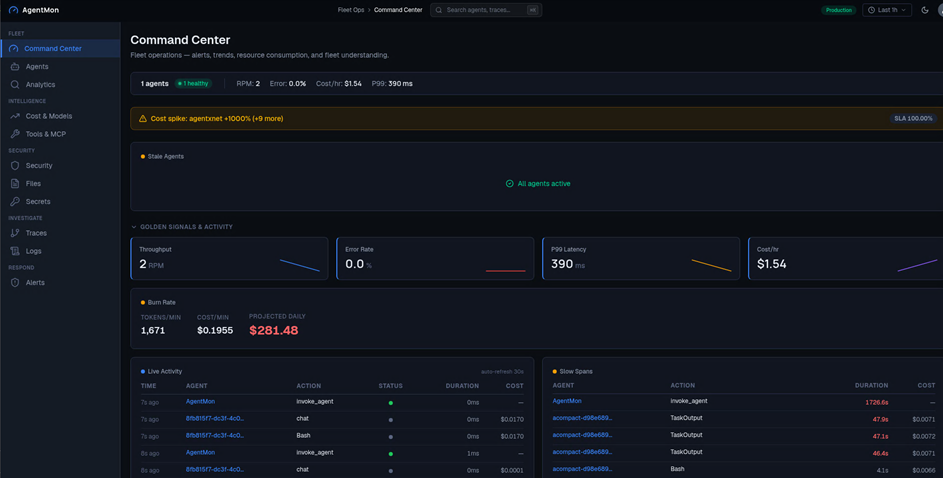Click the Throughput sparkline chart
Image resolution: width=944 pixels, height=478 pixels.
tap(299, 265)
